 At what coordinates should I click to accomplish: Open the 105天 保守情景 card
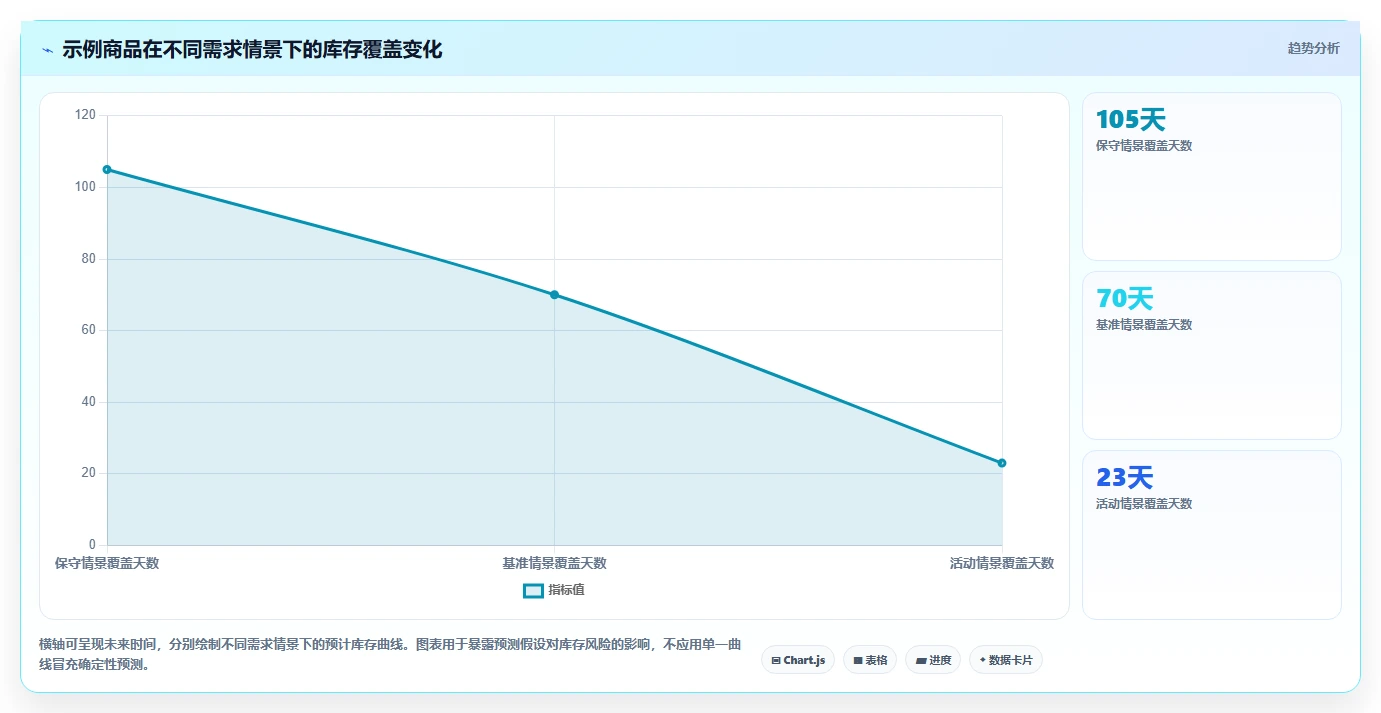coord(1212,177)
